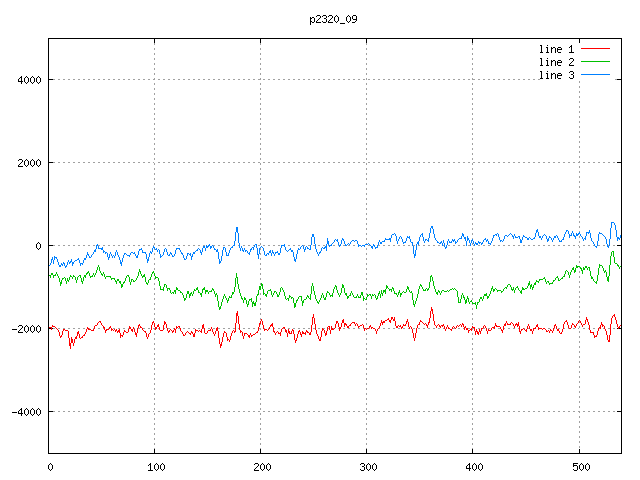Viewport: 640px width, 480px height.
Task: Click the 500 x-axis tick label
Action: tap(579, 466)
